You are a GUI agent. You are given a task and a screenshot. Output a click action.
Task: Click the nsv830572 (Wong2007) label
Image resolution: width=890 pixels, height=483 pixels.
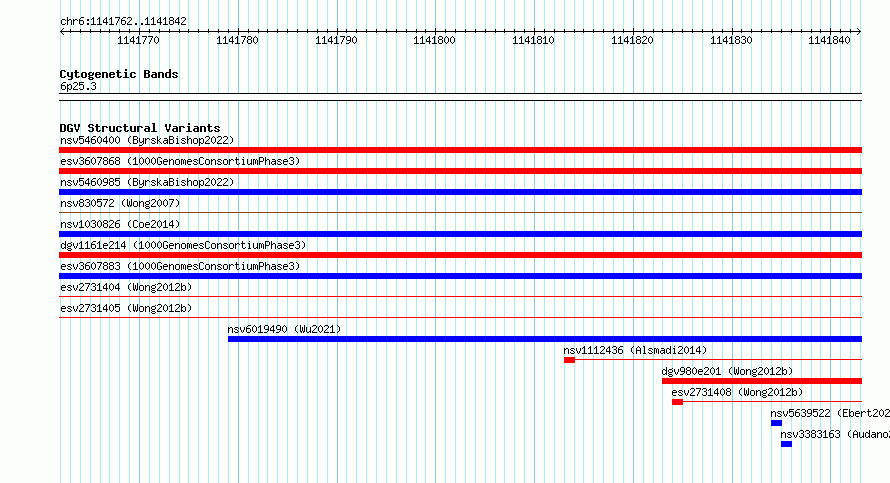[x=120, y=203]
